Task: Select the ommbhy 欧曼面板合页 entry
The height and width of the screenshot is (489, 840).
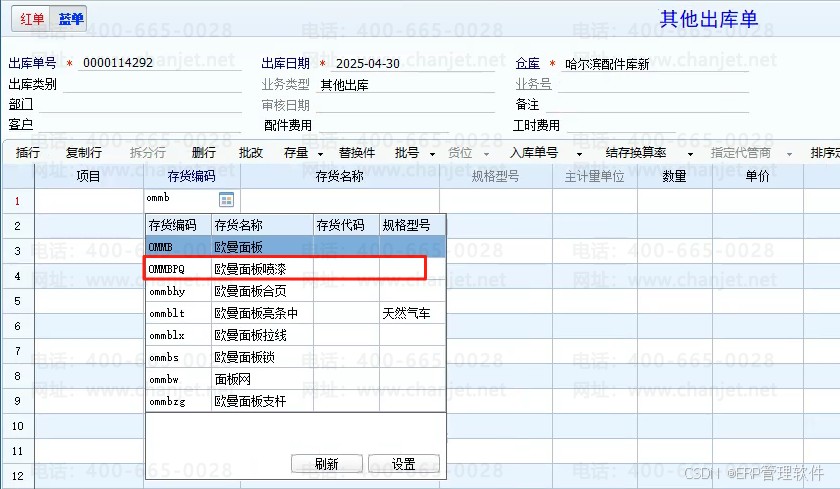Action: 296,291
